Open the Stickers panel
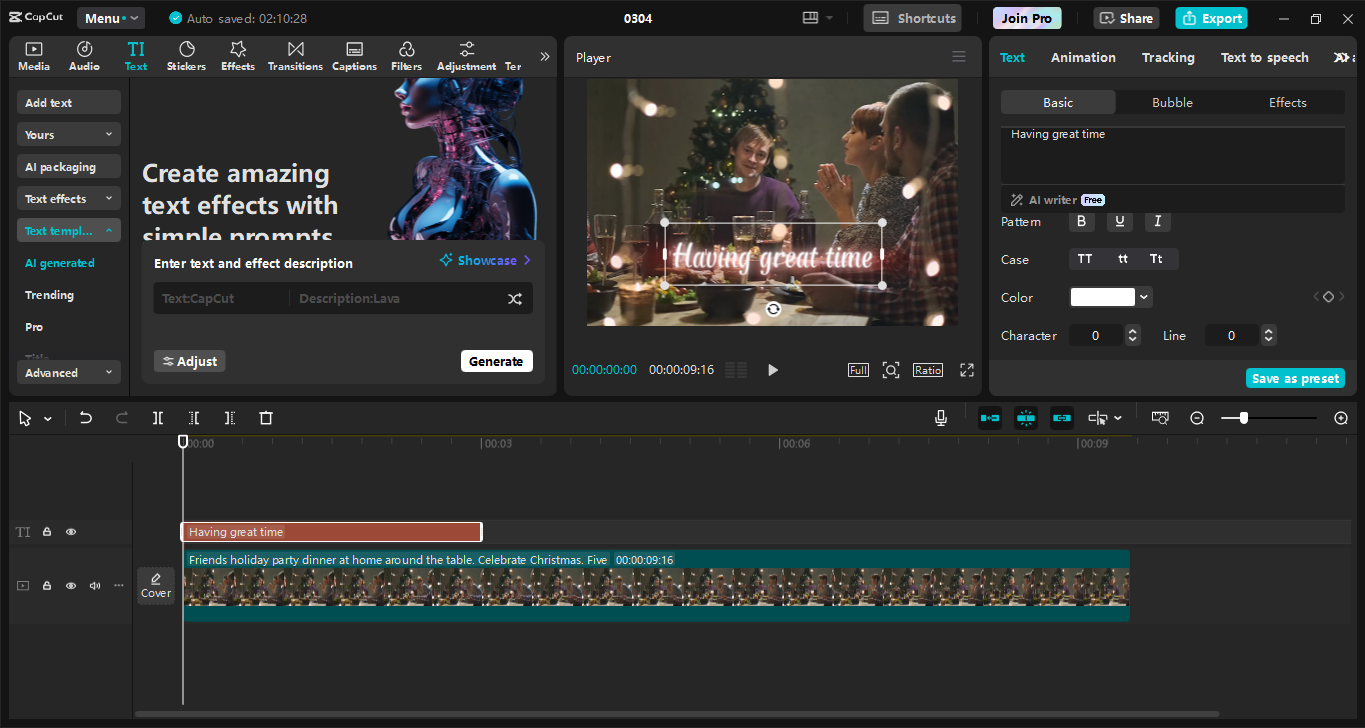The height and width of the screenshot is (728, 1365). point(186,56)
